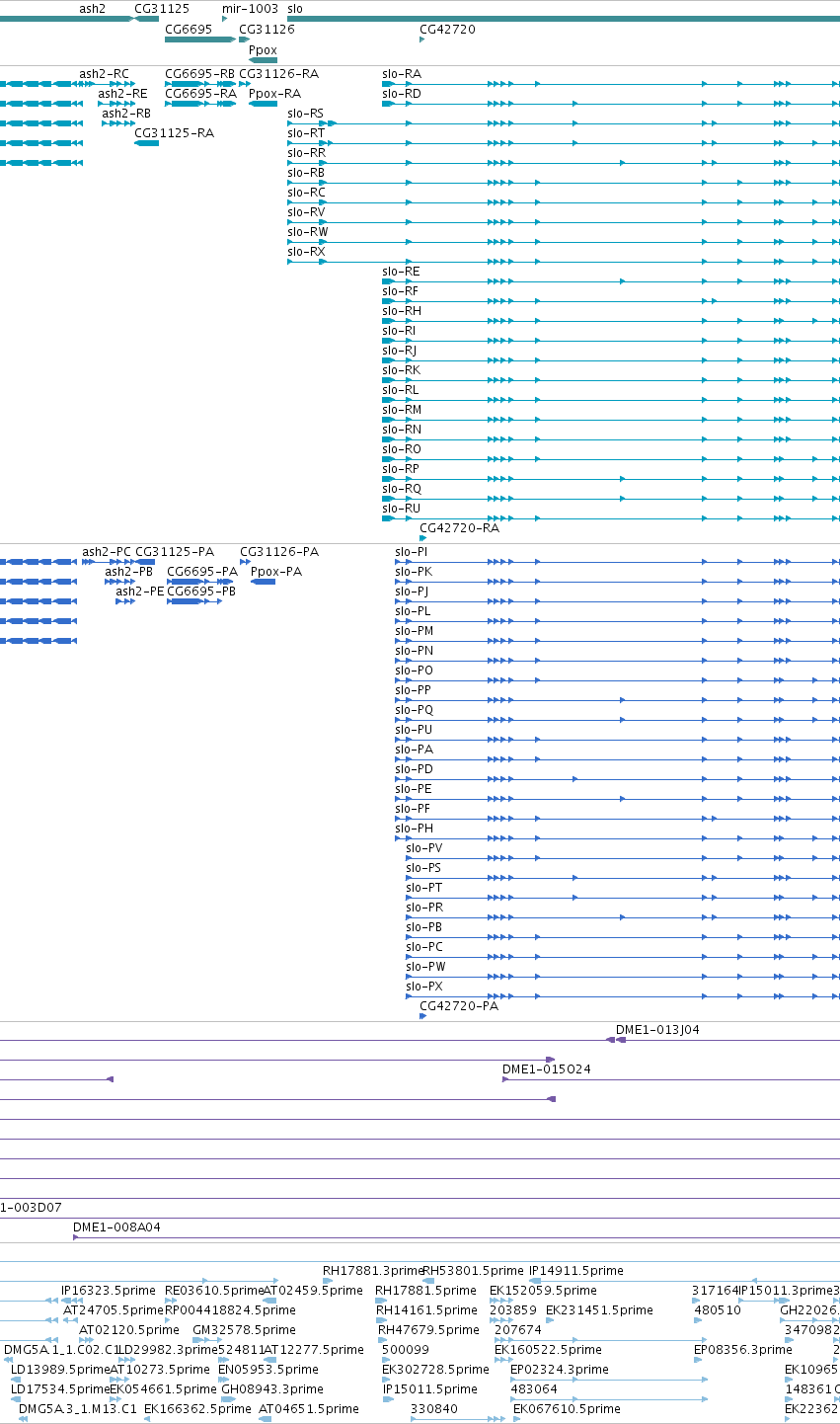Click the Ppox gene label
840x1424 pixels.
pyautogui.click(x=263, y=49)
